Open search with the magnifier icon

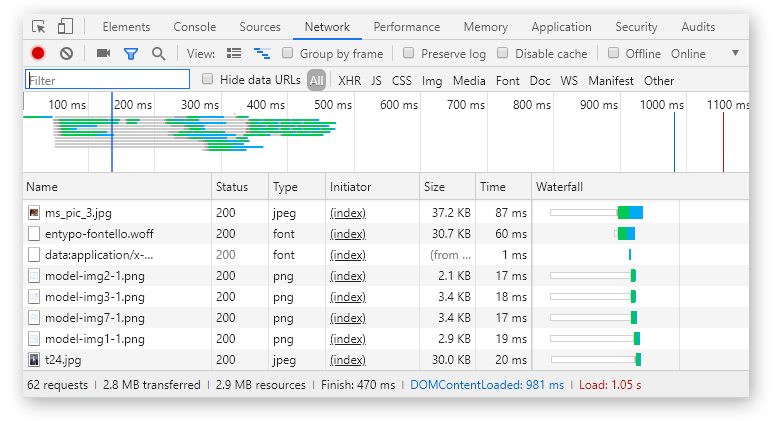(158, 53)
